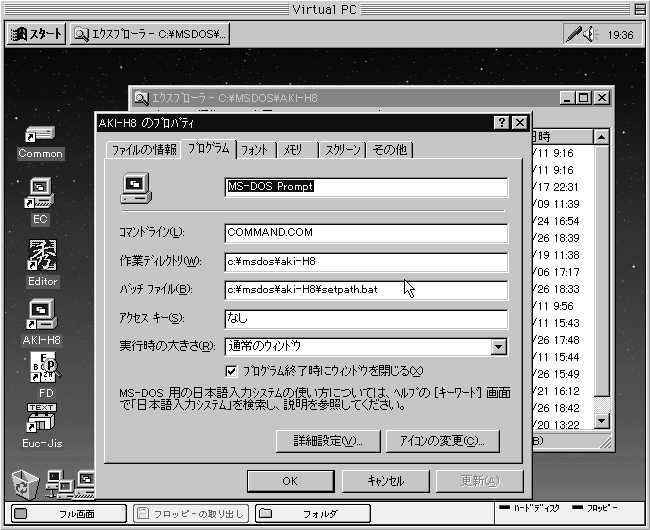Minimize the Explorer window
Viewport: 650px width, 530px height.
coord(568,98)
